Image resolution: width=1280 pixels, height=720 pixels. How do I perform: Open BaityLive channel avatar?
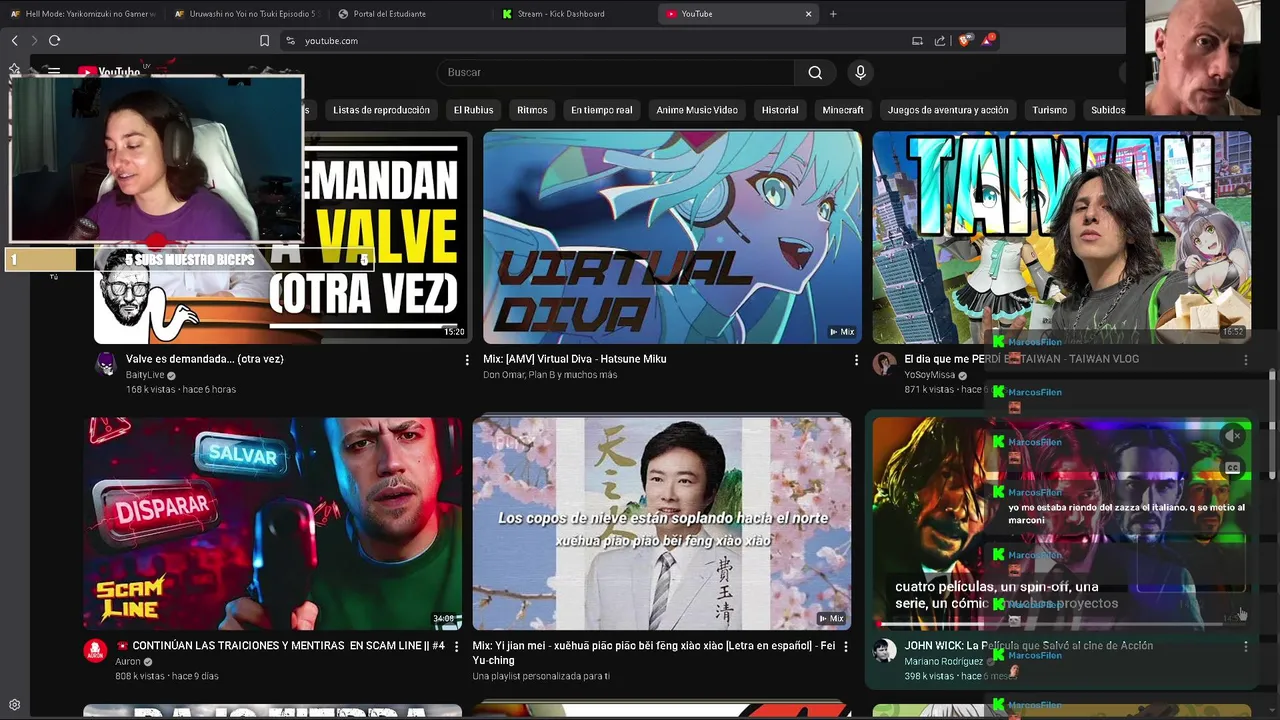click(x=105, y=364)
